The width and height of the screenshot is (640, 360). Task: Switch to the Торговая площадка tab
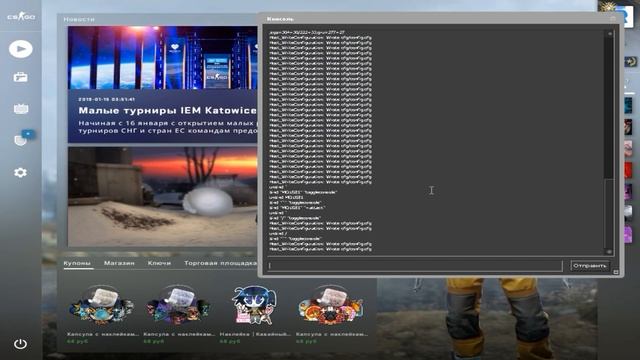220,263
